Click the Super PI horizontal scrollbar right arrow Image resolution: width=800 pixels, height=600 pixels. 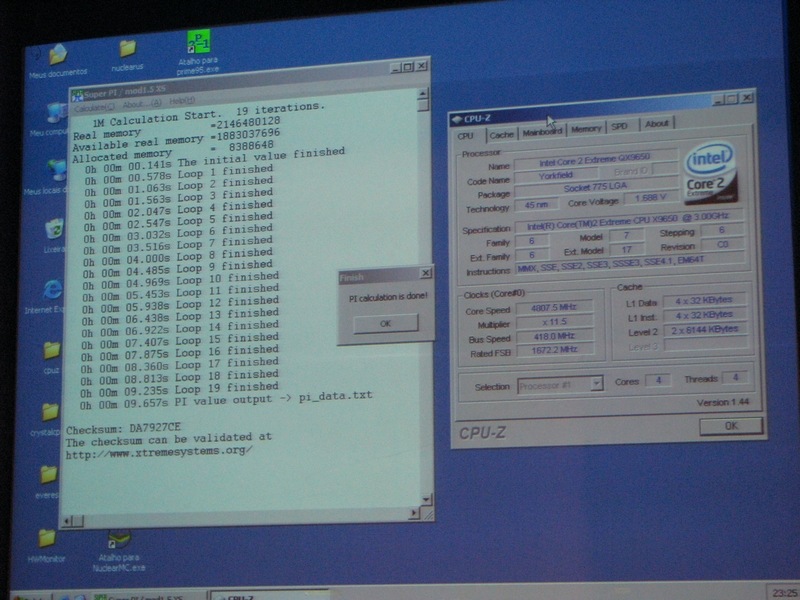414,513
